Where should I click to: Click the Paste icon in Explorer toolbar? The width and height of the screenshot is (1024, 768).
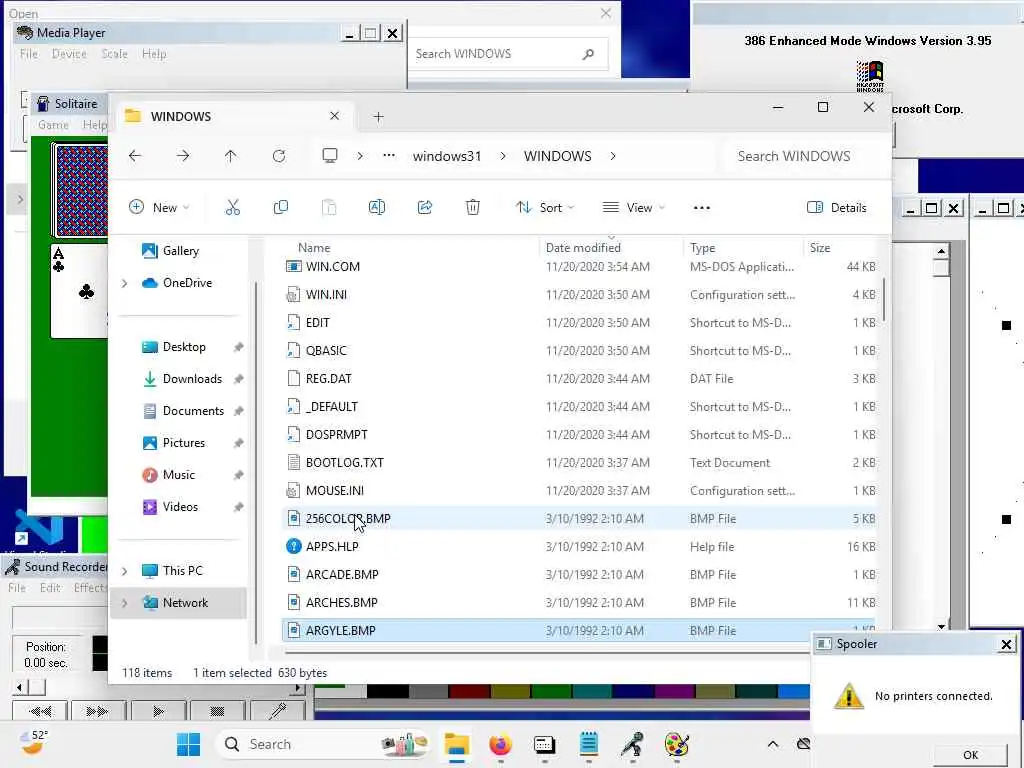click(x=329, y=208)
